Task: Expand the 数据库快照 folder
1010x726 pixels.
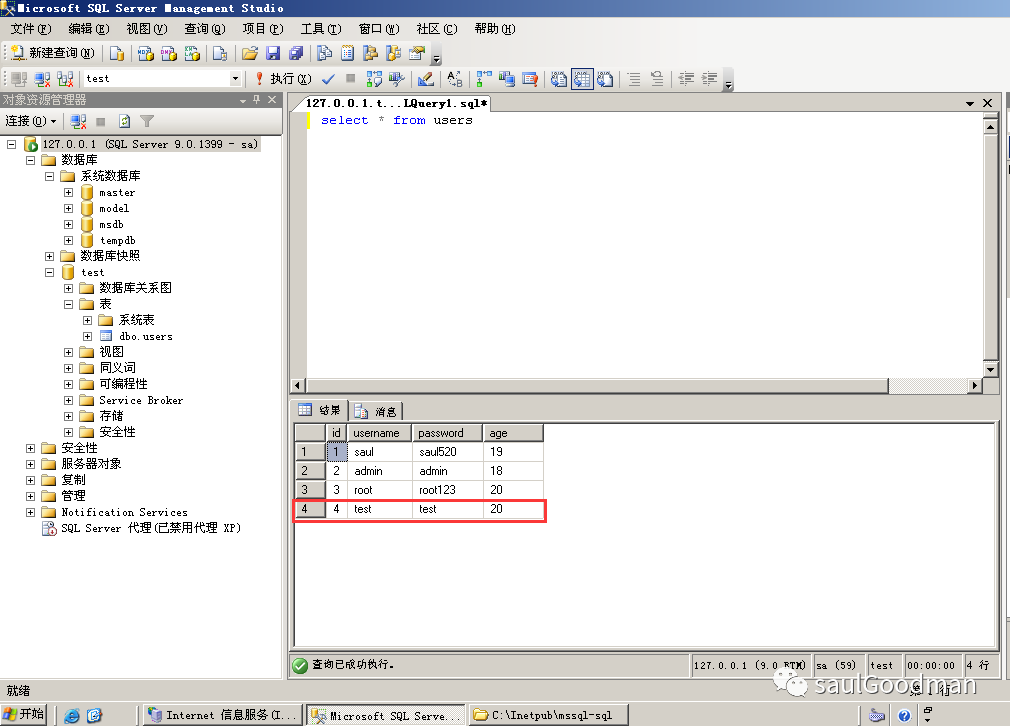Action: pyautogui.click(x=50, y=256)
